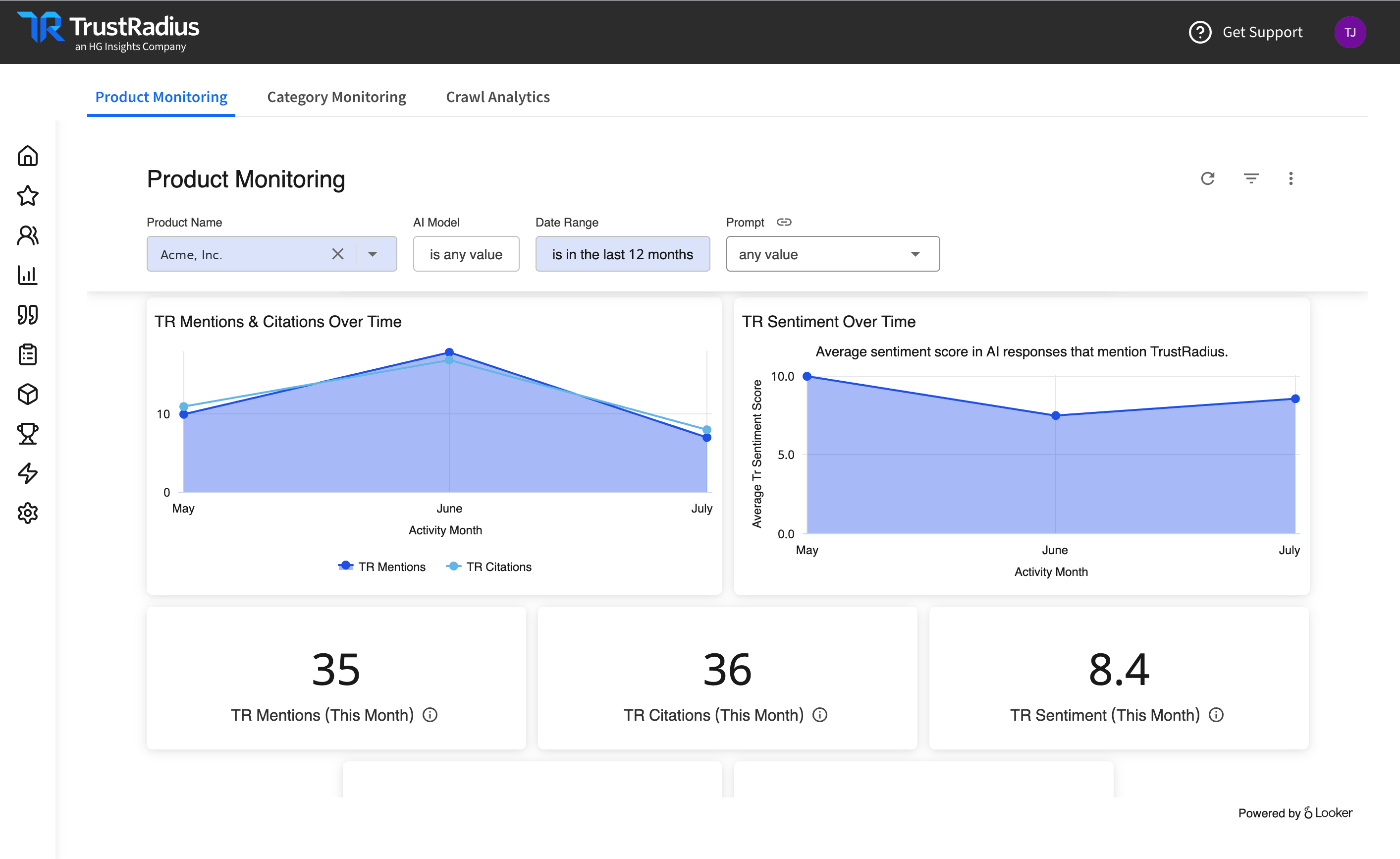Open the three-dot dashboard actions menu
1400x859 pixels.
point(1291,178)
